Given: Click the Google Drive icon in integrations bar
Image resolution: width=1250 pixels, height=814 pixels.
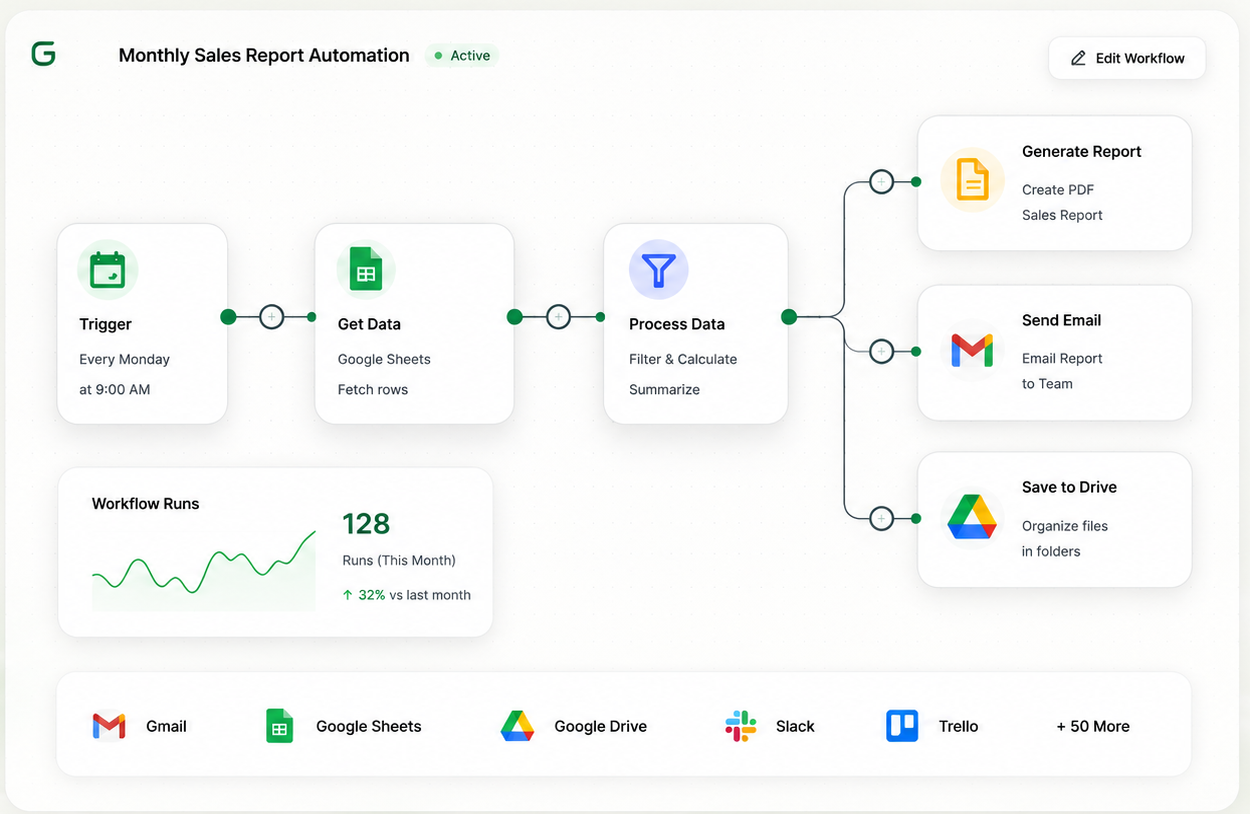Looking at the screenshot, I should click(x=517, y=726).
